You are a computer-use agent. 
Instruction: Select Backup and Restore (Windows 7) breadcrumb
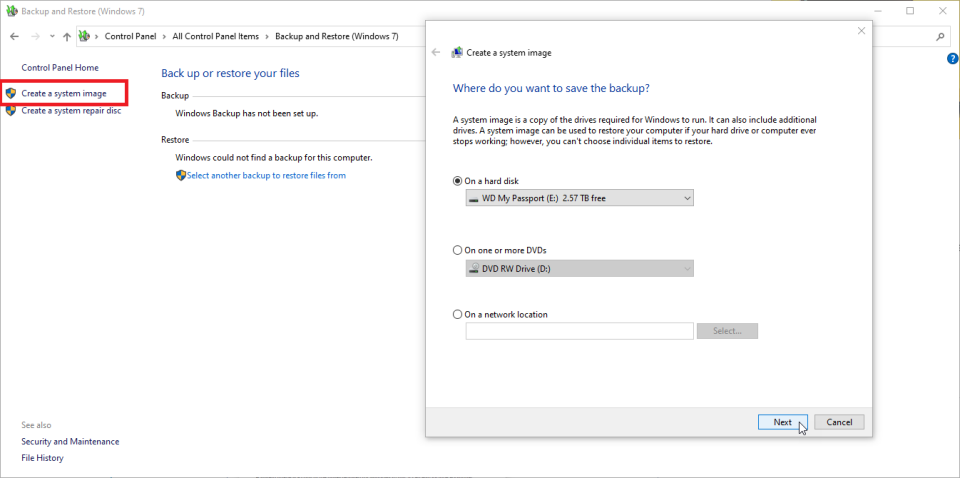click(x=337, y=37)
